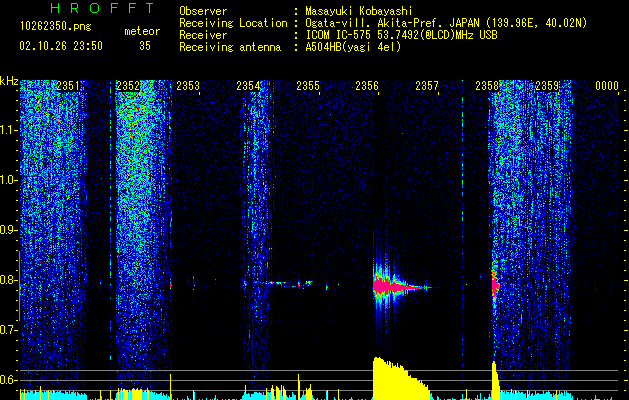The image size is (629, 400).
Task: Select the ICOM IC-575 receiver details
Action: (401, 35)
